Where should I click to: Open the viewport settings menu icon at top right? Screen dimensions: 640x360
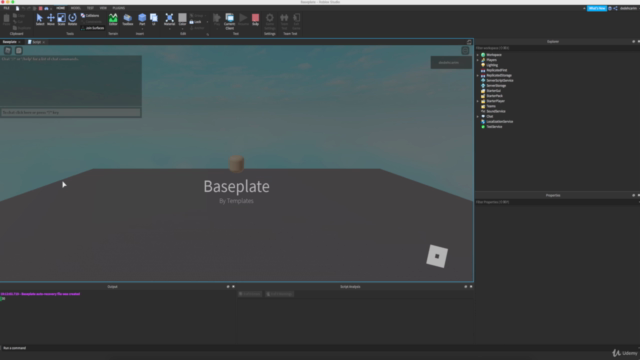pyautogui.click(x=465, y=51)
